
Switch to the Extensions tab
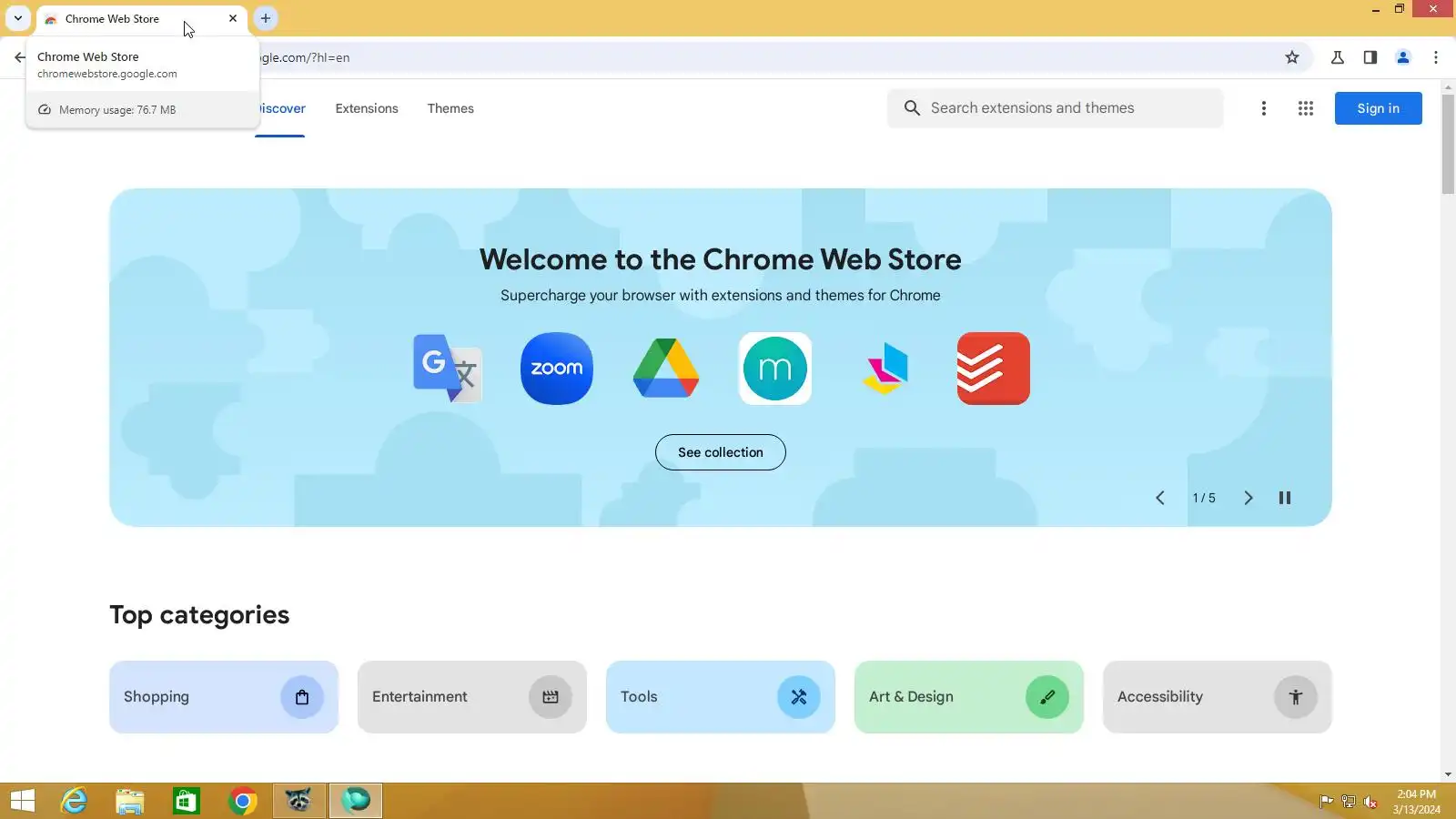pyautogui.click(x=367, y=108)
